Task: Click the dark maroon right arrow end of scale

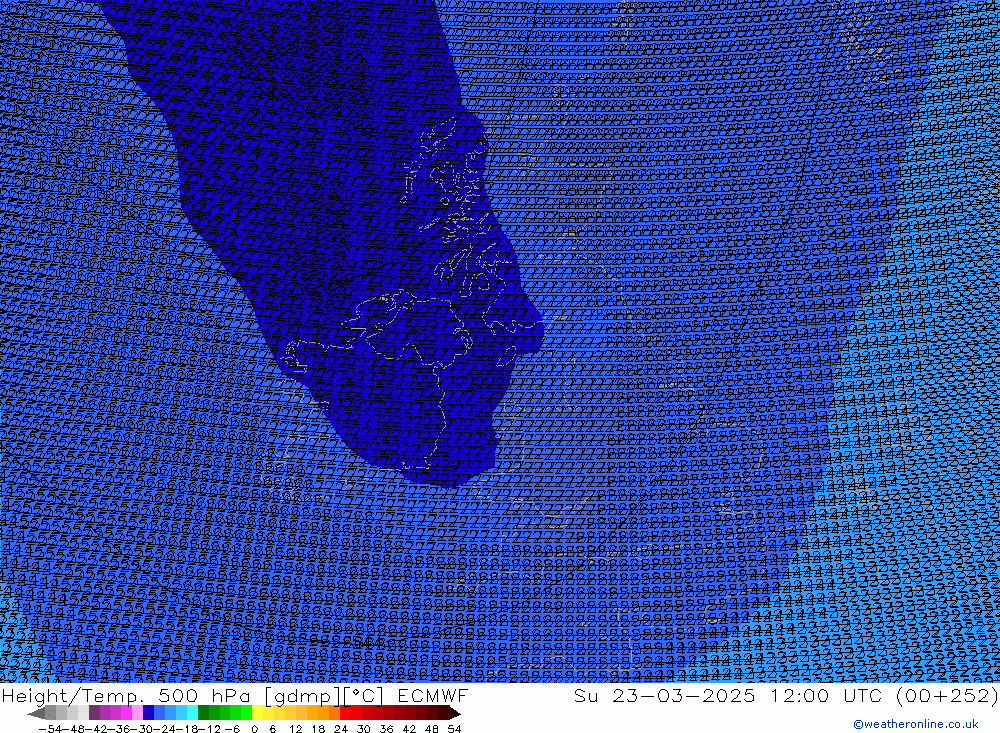Action: [455, 714]
